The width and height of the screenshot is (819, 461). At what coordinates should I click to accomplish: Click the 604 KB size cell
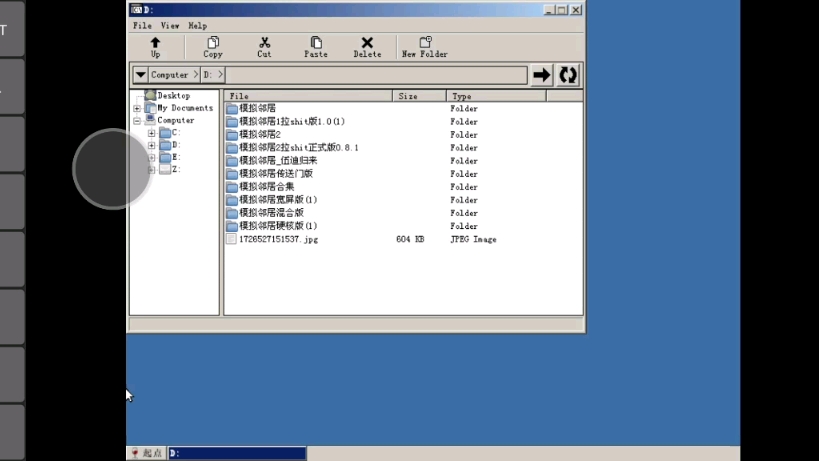point(410,239)
